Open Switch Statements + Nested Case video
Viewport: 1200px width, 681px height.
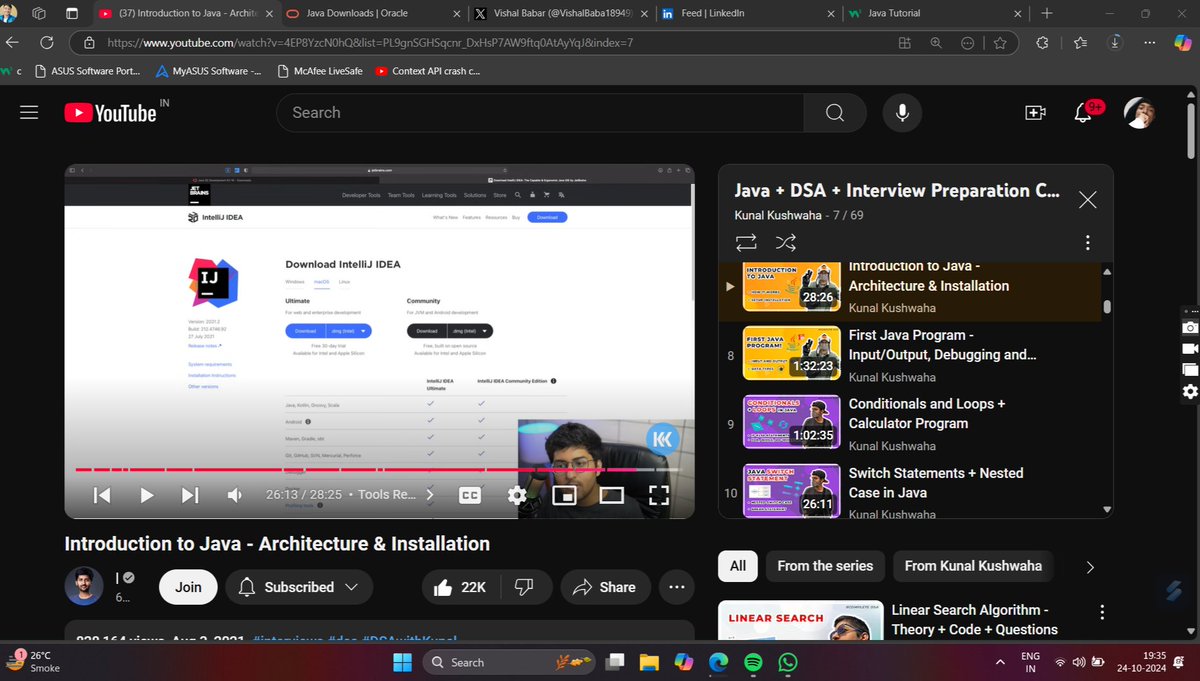pyautogui.click(x=909, y=493)
